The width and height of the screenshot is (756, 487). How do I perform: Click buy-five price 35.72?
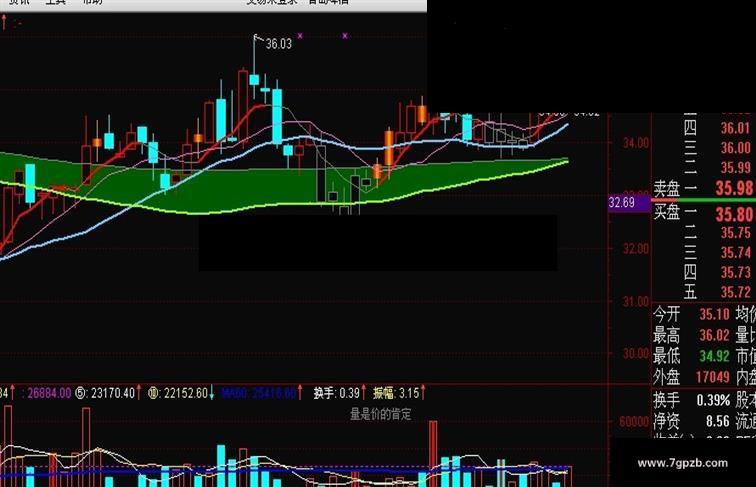(x=736, y=292)
